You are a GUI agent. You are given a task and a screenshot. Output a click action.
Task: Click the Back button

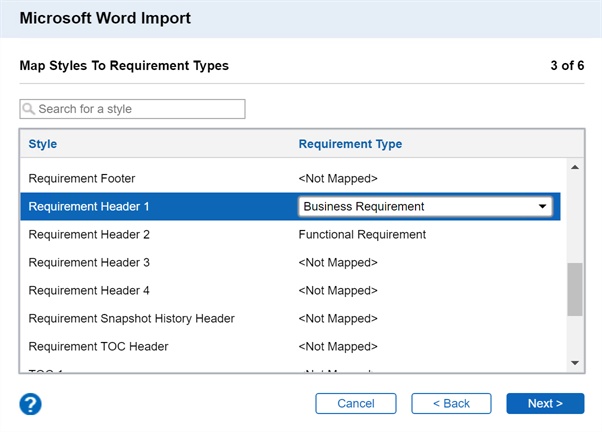tap(450, 403)
